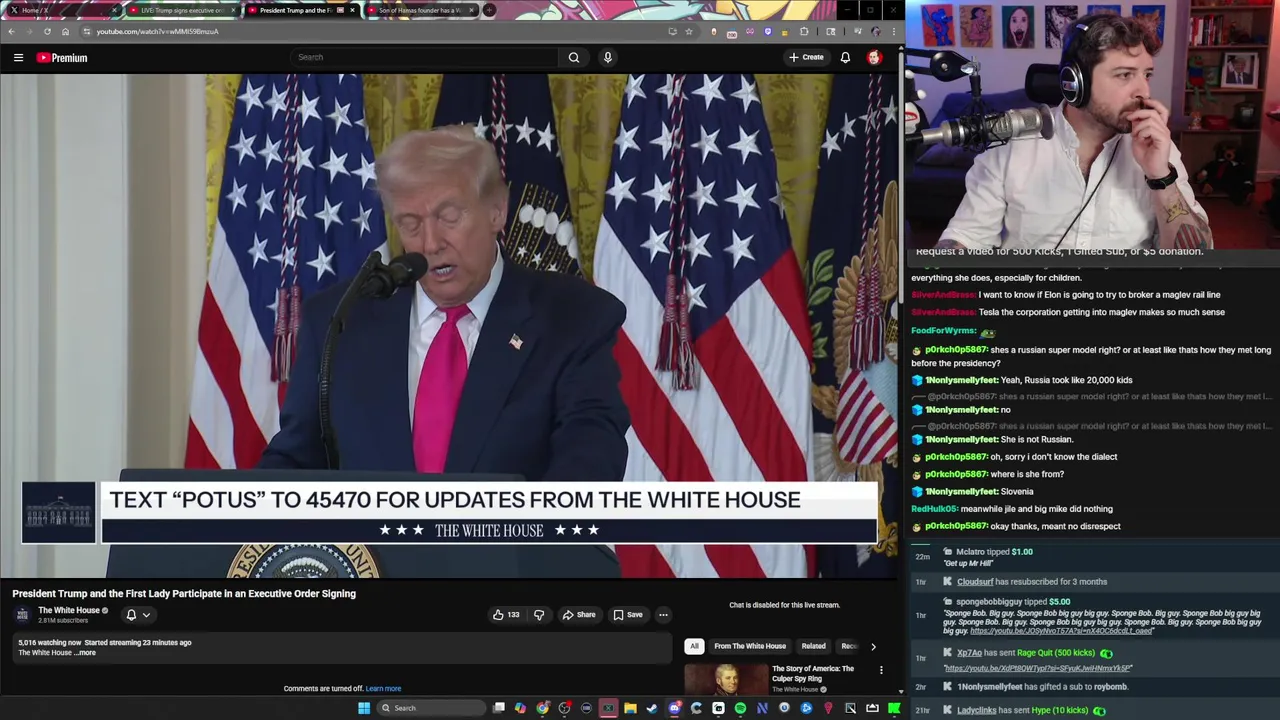Open Chrome from the taskbar
Viewport: 1280px width, 720px height.
[542, 708]
